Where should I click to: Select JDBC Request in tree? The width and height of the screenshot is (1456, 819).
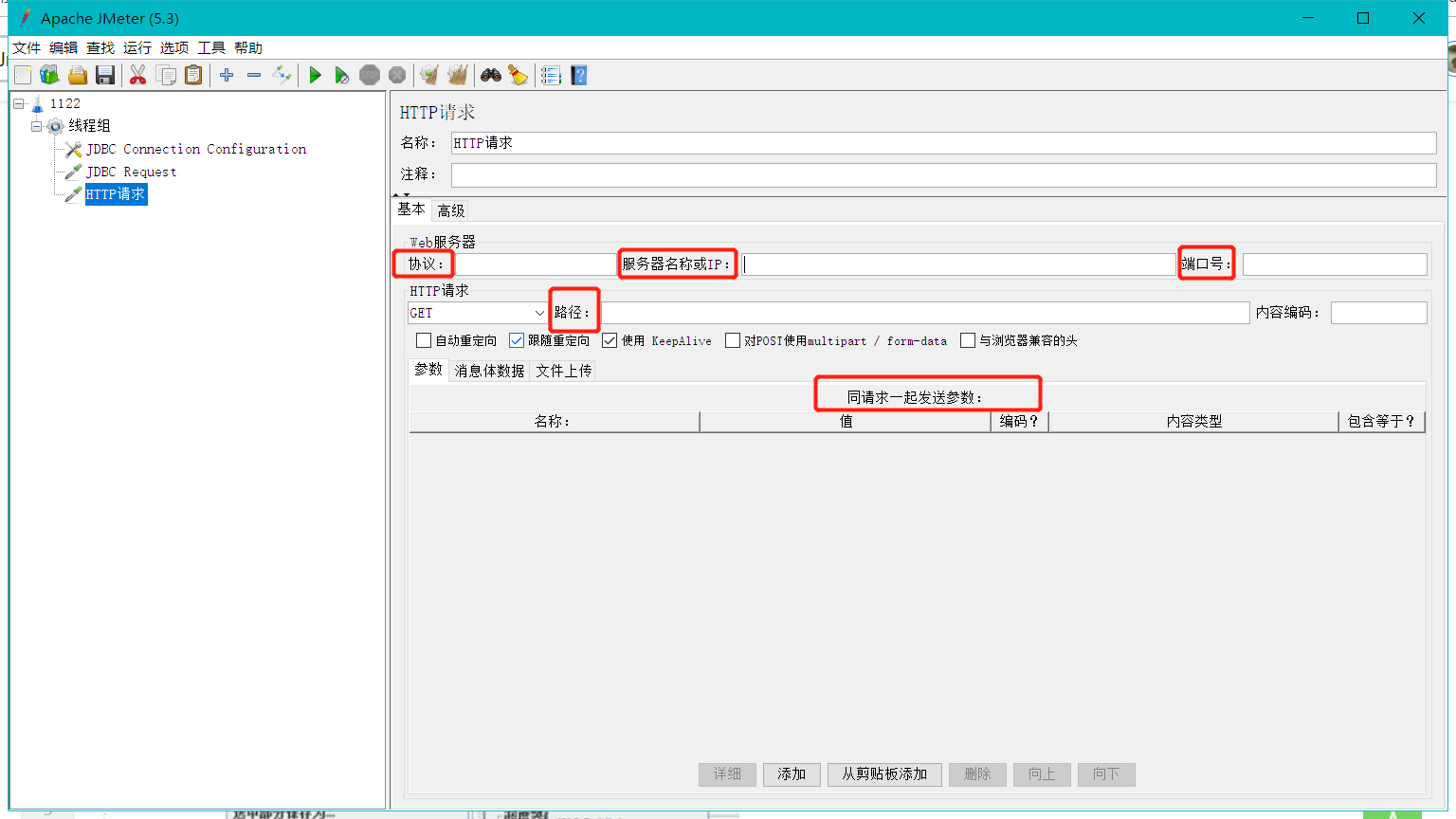pyautogui.click(x=131, y=172)
